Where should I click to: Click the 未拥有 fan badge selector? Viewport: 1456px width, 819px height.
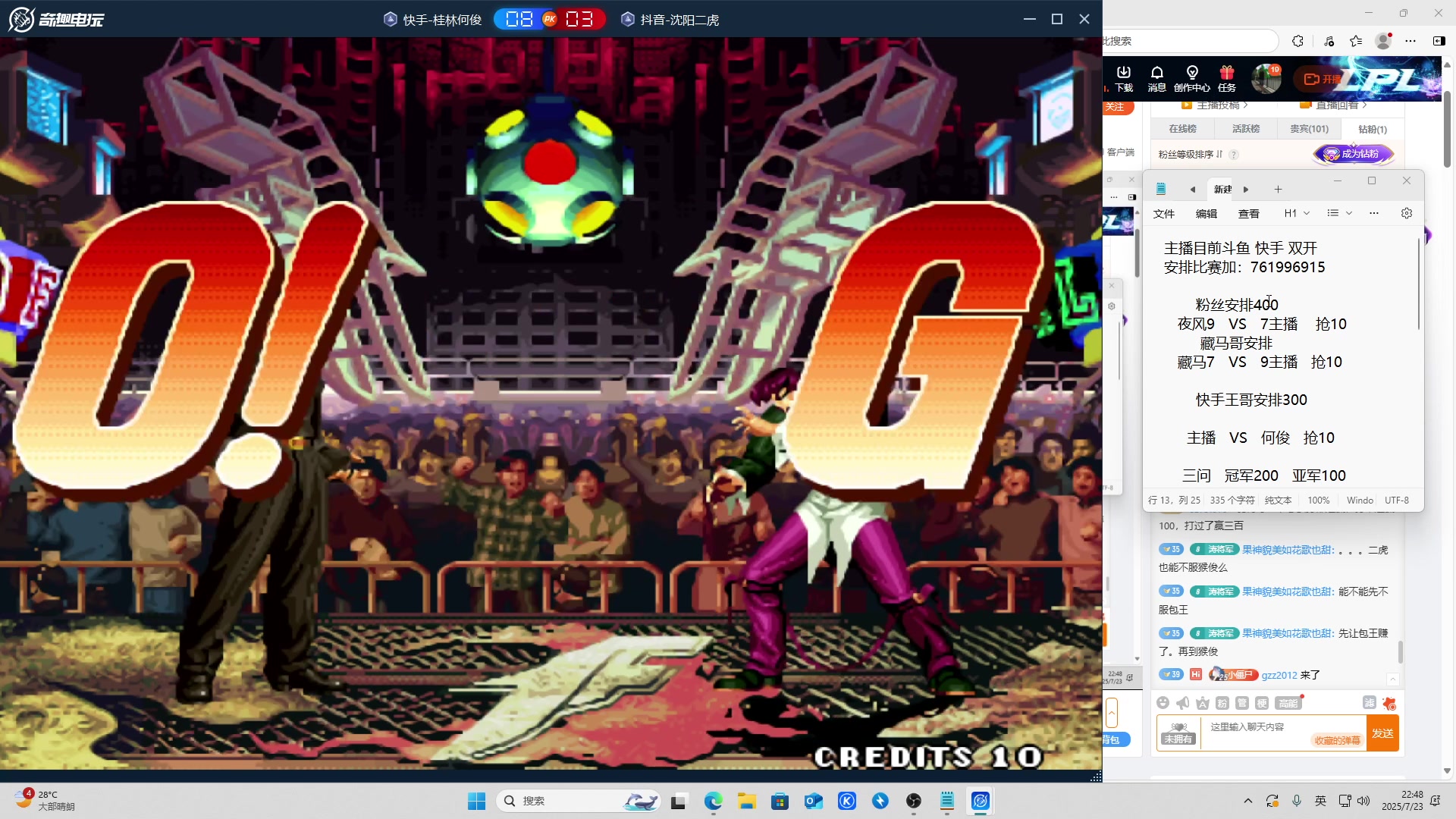[x=1178, y=733]
